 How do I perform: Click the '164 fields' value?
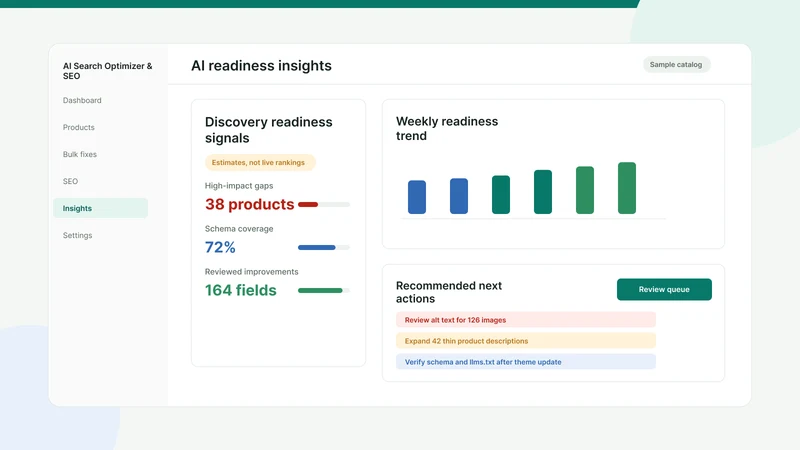tap(240, 290)
